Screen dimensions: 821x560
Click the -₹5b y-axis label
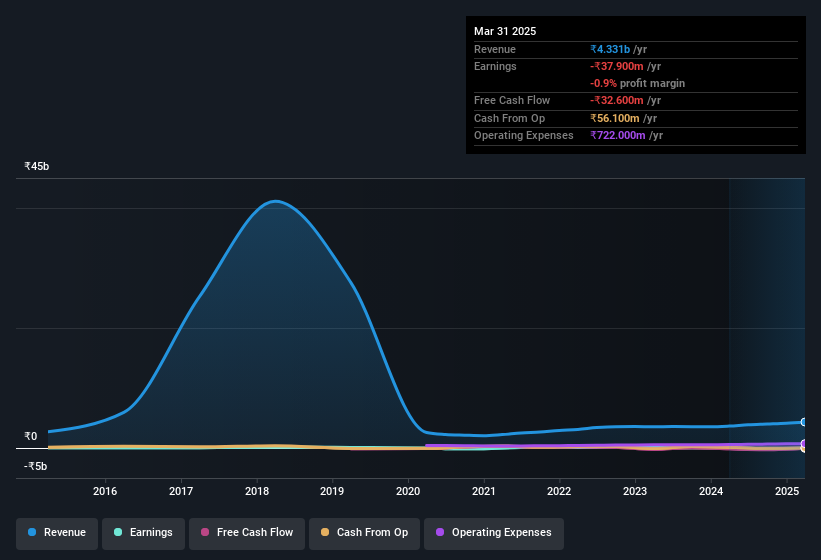pos(36,466)
